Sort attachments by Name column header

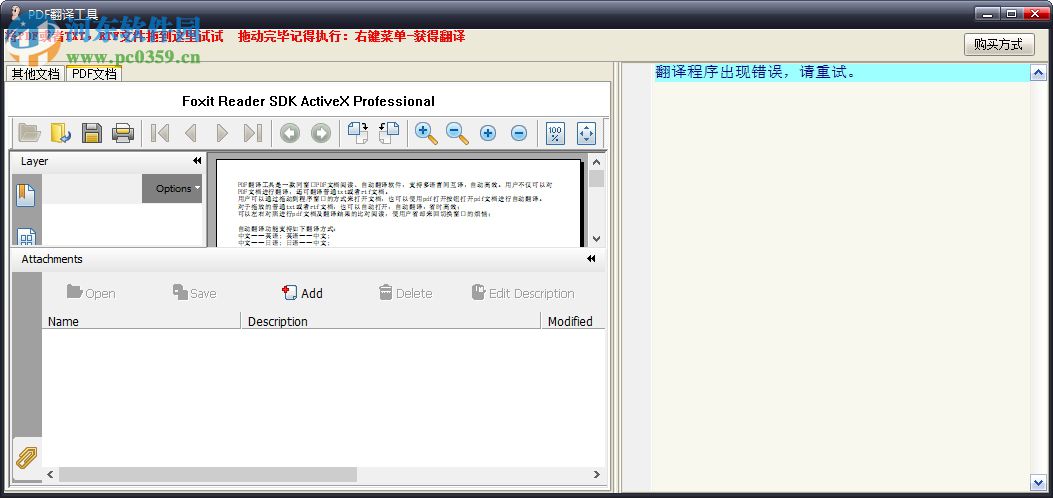(141, 321)
